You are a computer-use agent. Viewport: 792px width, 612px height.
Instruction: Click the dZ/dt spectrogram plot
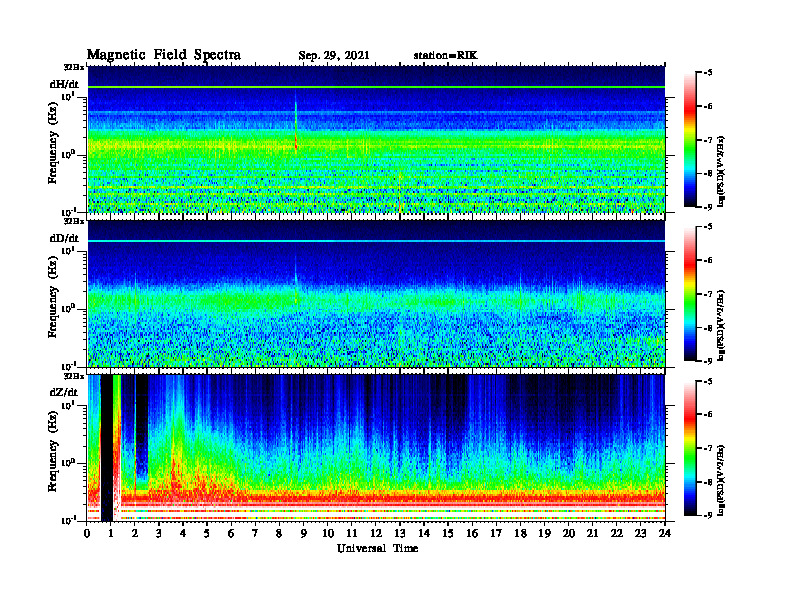[x=376, y=448]
